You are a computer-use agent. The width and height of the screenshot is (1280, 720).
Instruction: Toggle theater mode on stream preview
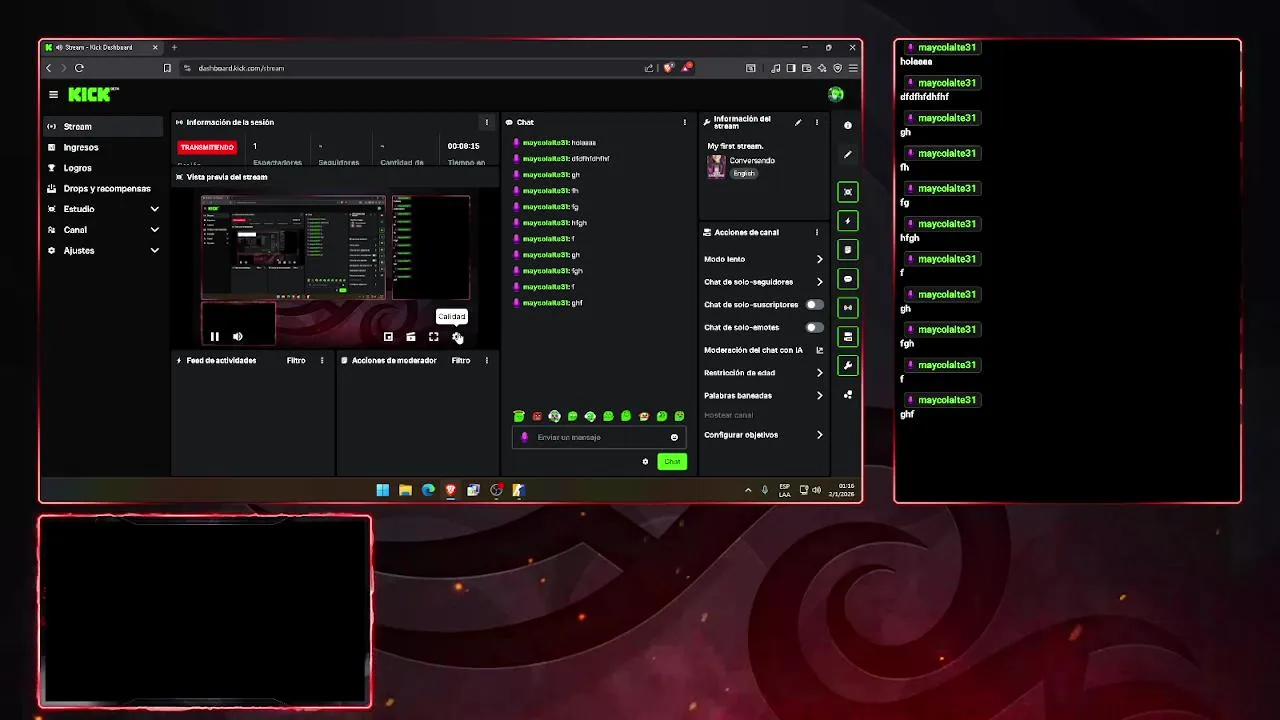tap(411, 337)
